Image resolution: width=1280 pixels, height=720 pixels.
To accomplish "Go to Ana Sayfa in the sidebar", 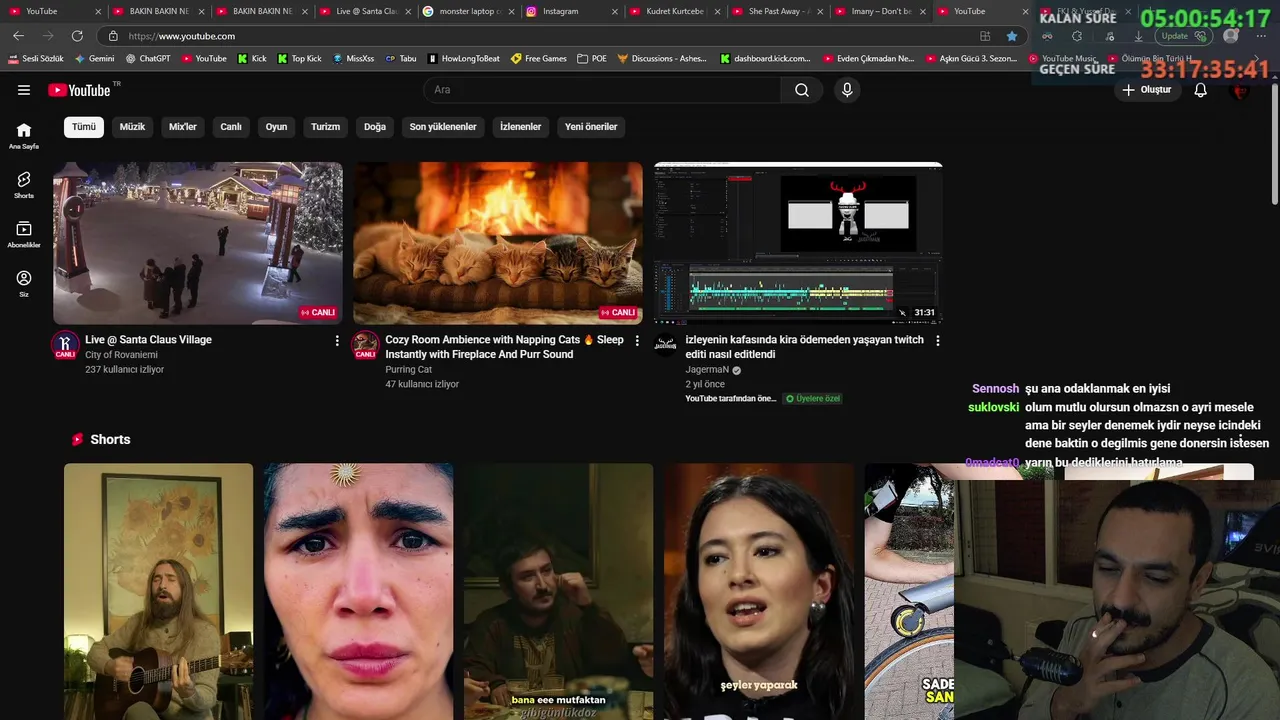I will point(24,136).
